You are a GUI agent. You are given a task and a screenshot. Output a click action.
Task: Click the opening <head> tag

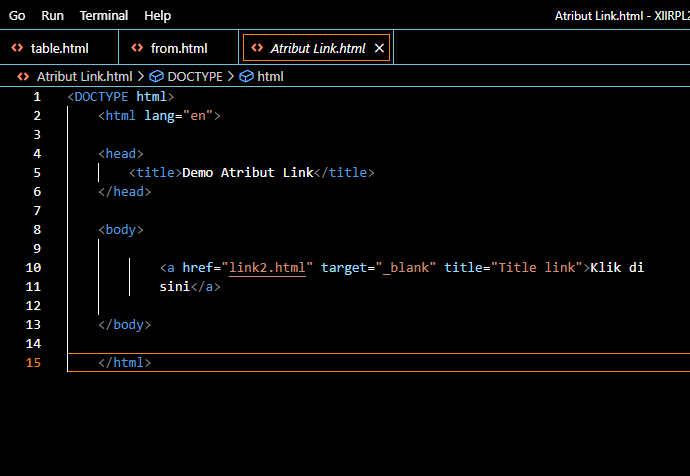(x=121, y=154)
